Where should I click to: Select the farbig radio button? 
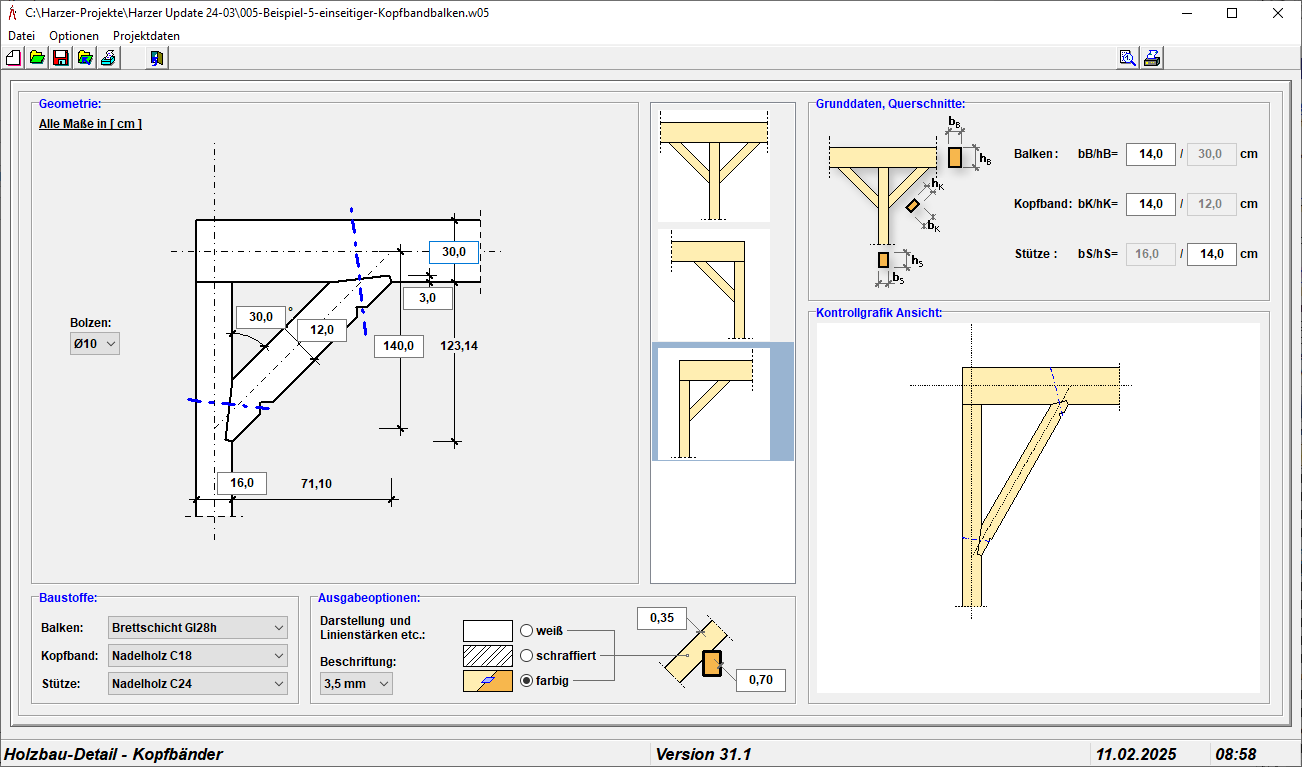pos(527,681)
